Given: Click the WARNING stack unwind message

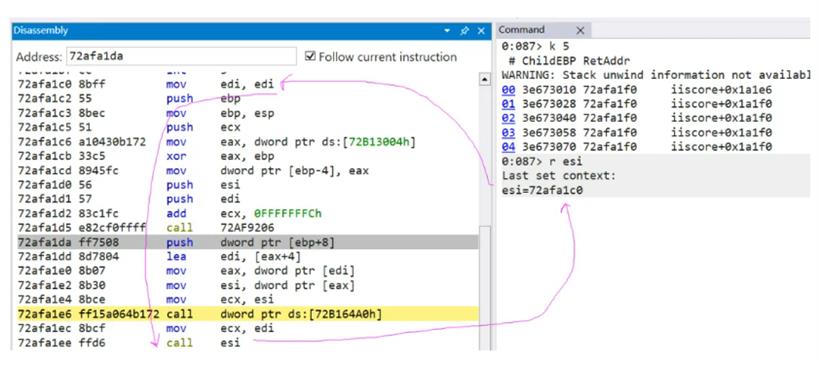Looking at the screenshot, I should click(655, 75).
